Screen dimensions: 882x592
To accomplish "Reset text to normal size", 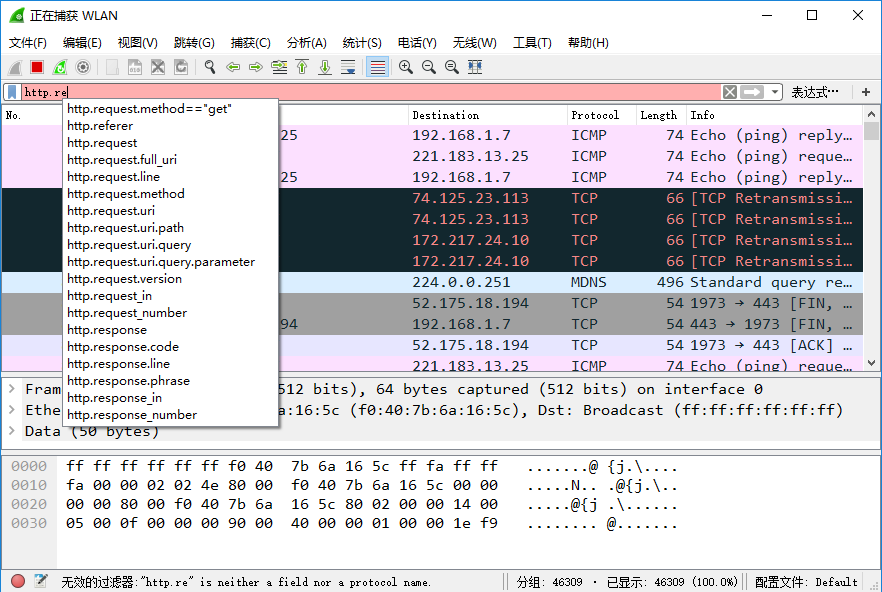I will (x=452, y=68).
